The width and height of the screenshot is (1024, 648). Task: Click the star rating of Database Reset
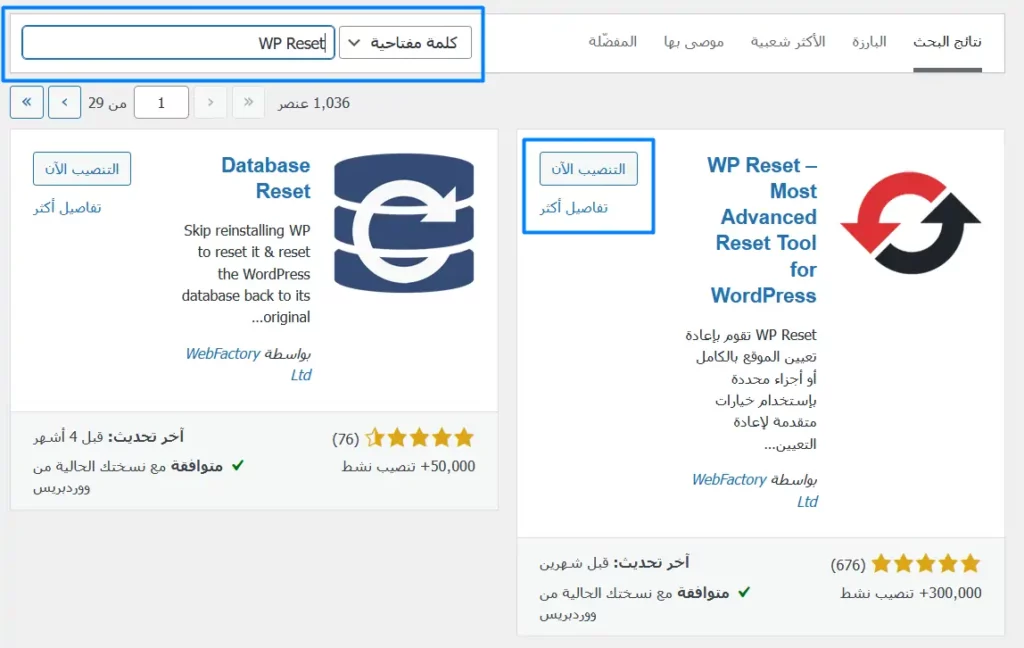tap(419, 437)
